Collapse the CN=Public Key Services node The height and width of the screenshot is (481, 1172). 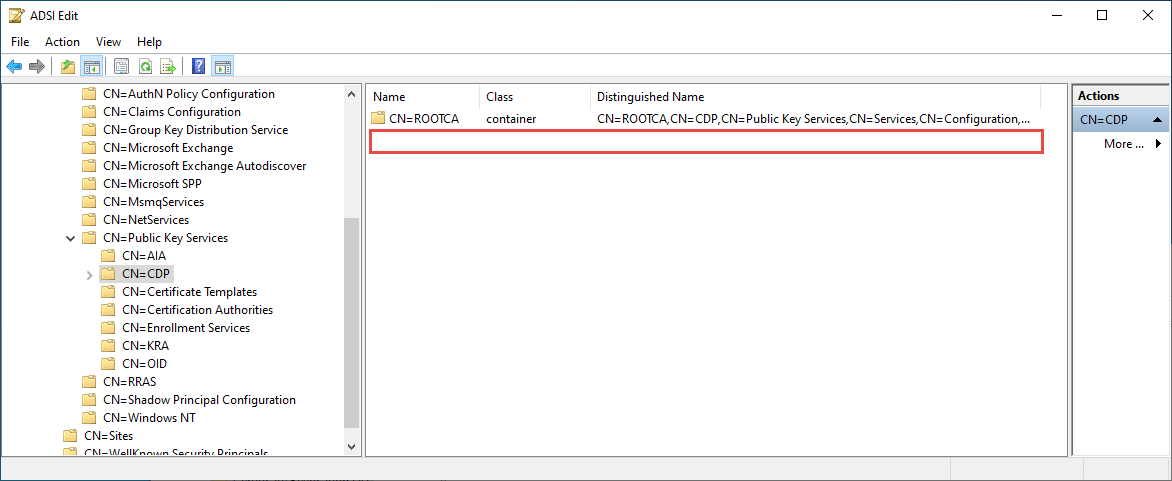click(70, 238)
